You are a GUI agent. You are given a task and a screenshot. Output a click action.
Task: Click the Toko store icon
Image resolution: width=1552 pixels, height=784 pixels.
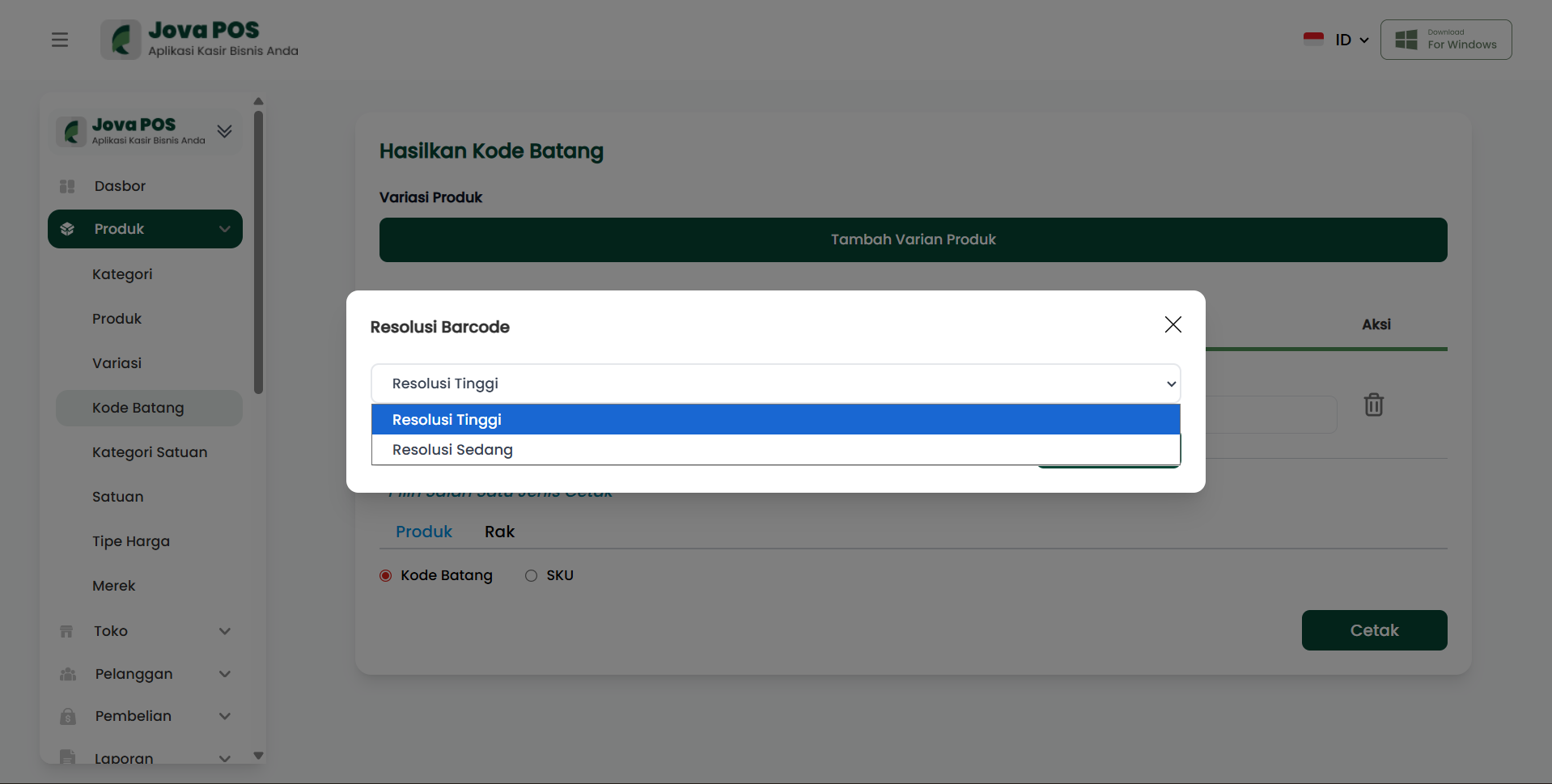click(67, 631)
